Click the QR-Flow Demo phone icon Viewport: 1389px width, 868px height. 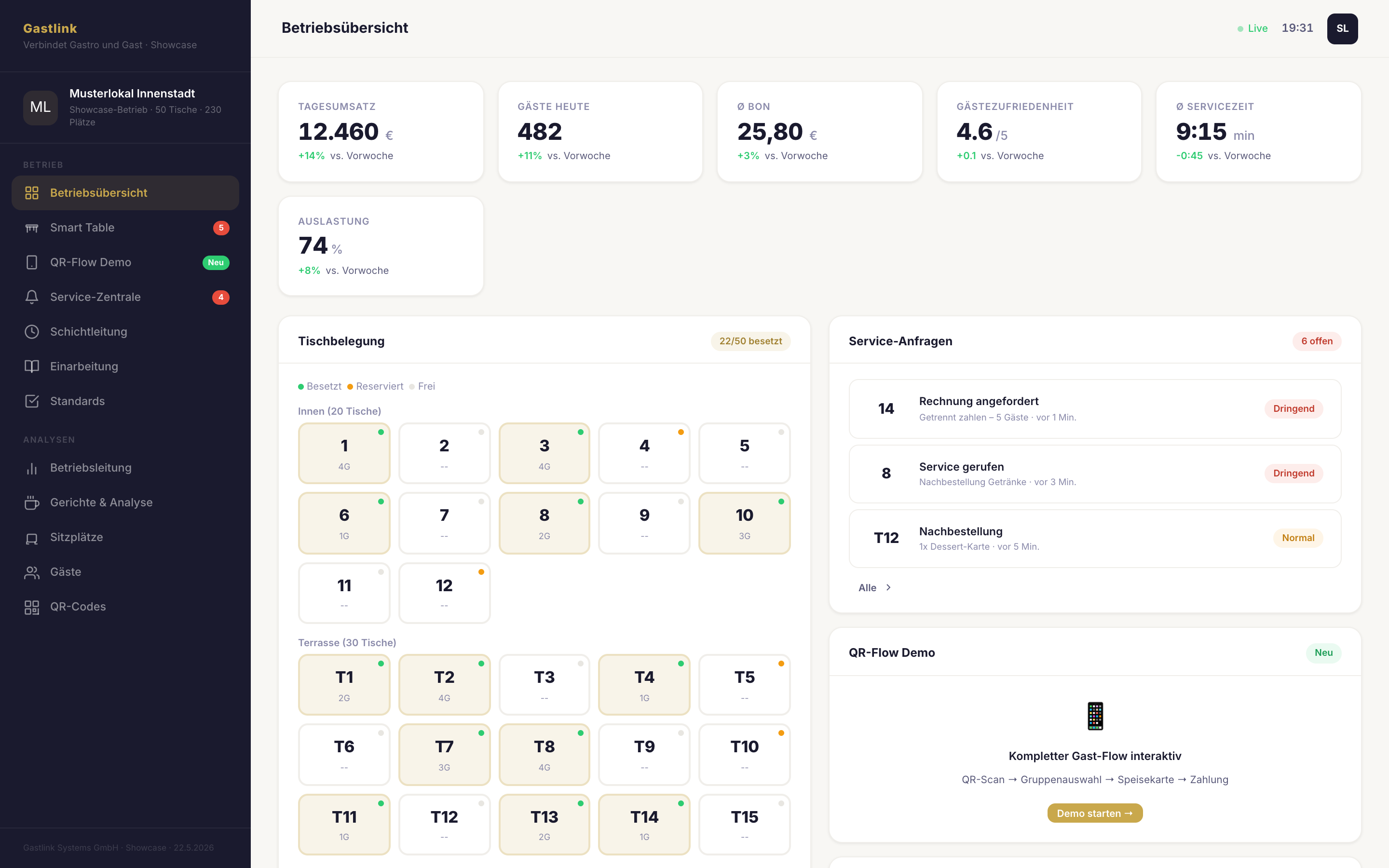click(x=31, y=262)
